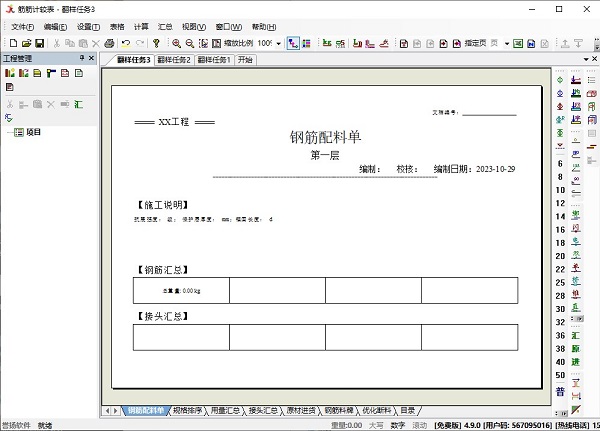Screen dimensions: 600x431
Task: Click the last page icon next to 指定页
Action: coord(457,43)
